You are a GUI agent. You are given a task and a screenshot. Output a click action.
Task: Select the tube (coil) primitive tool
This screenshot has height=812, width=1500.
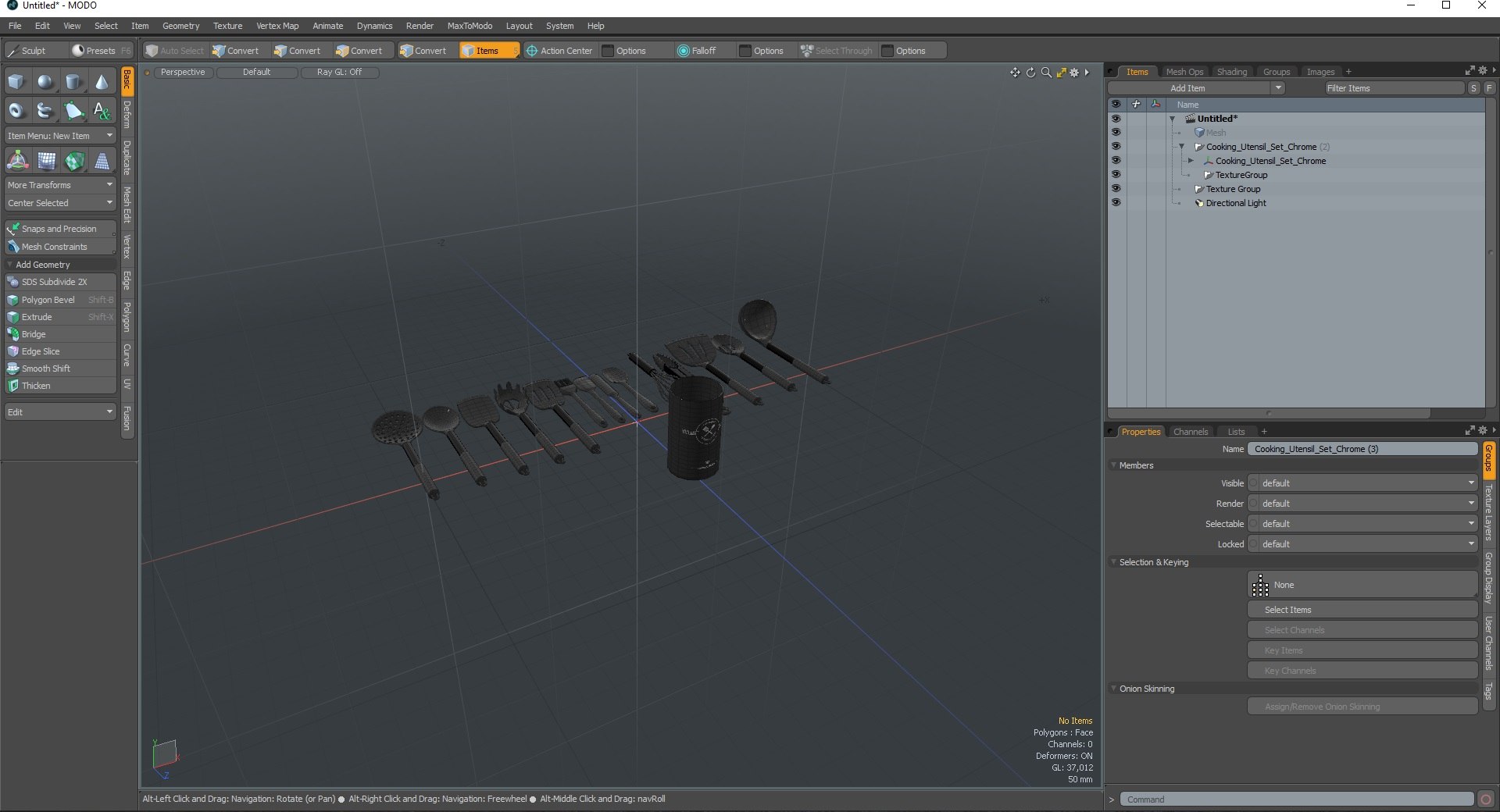pyautogui.click(x=45, y=111)
